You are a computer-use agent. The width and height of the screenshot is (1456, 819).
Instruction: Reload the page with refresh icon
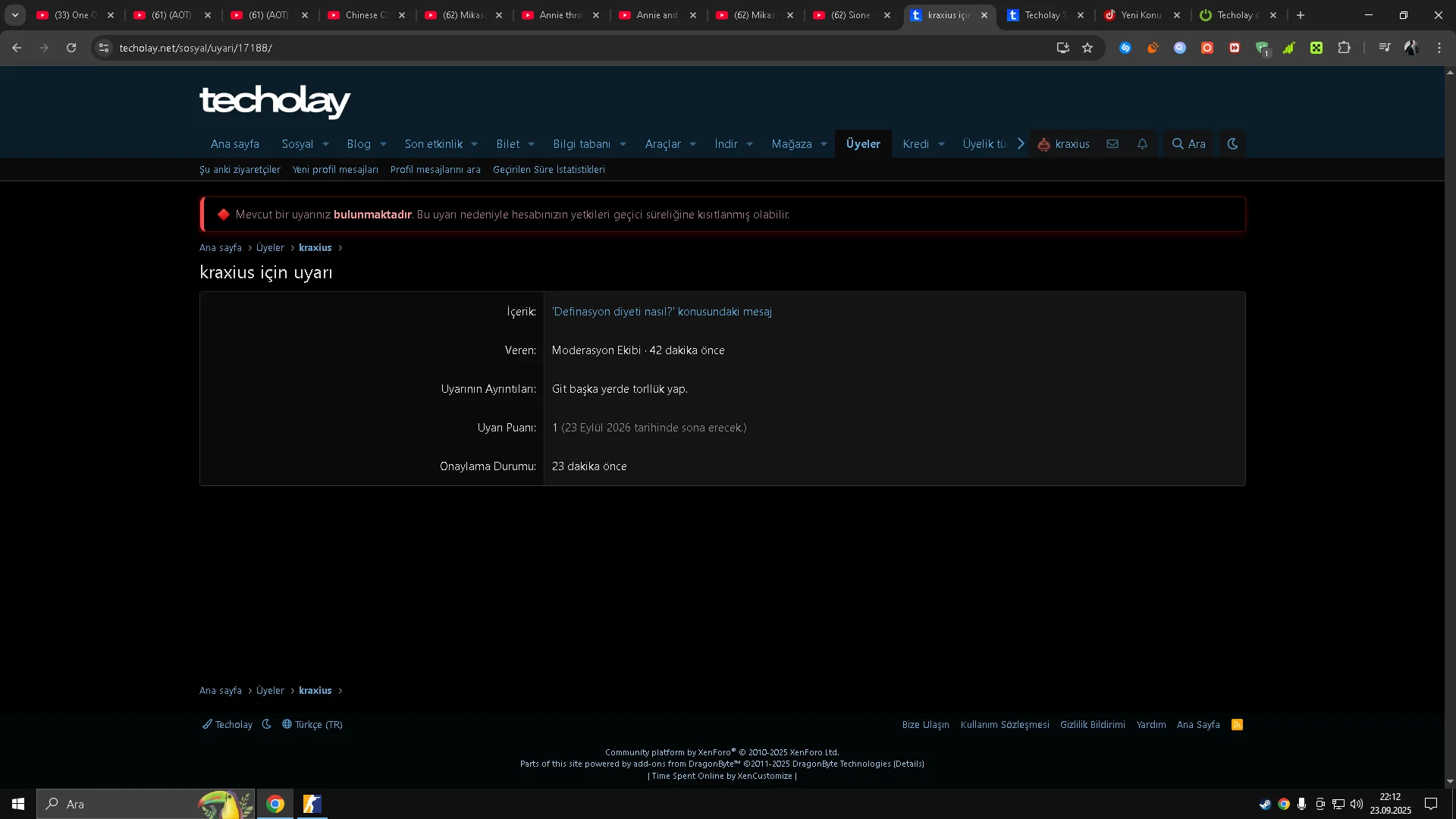[x=71, y=48]
